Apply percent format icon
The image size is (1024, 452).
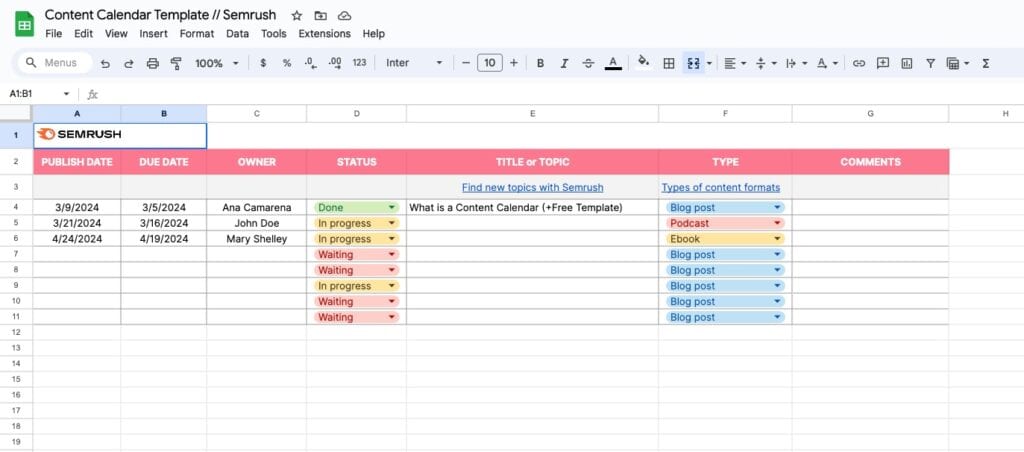click(x=287, y=63)
